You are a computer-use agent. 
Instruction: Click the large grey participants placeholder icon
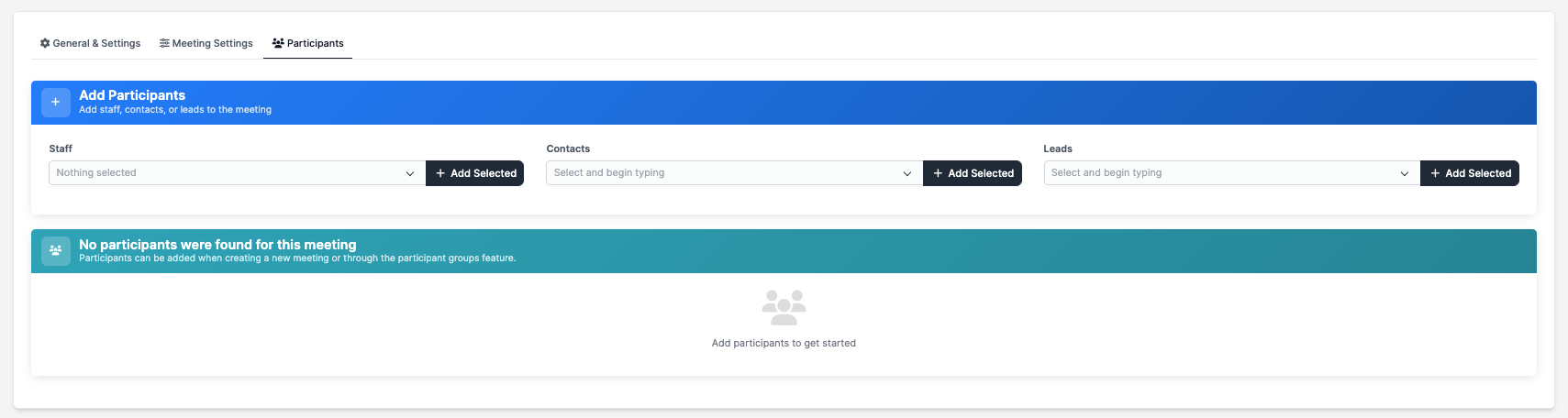pyautogui.click(x=784, y=308)
